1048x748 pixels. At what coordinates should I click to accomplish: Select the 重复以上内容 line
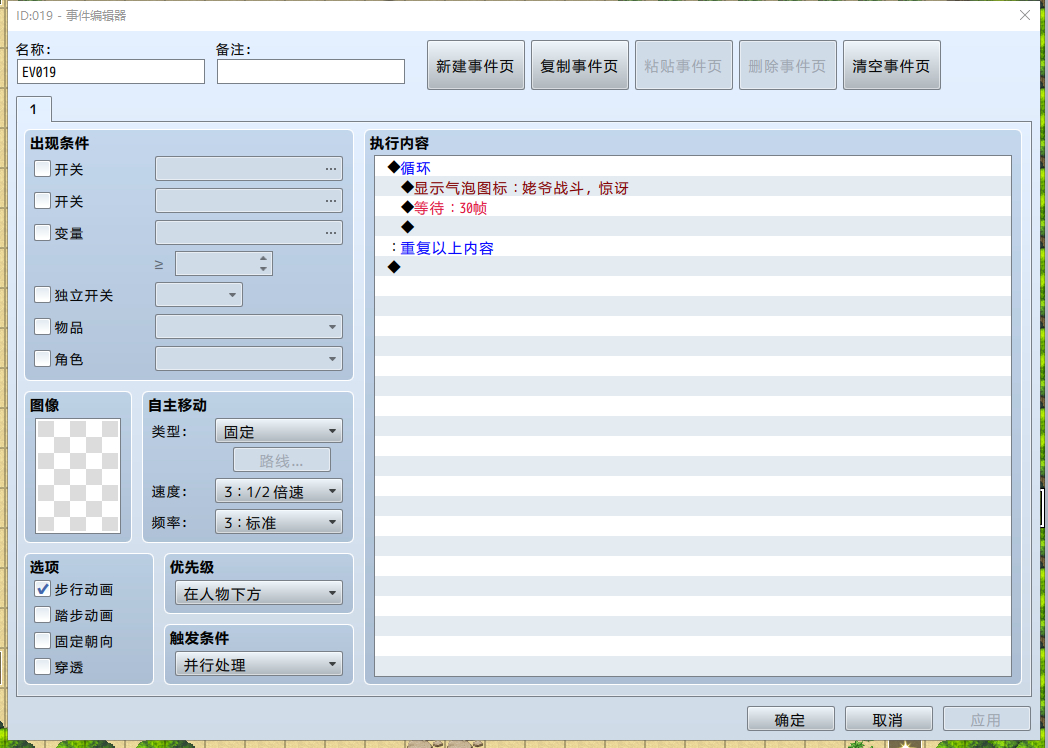point(692,247)
